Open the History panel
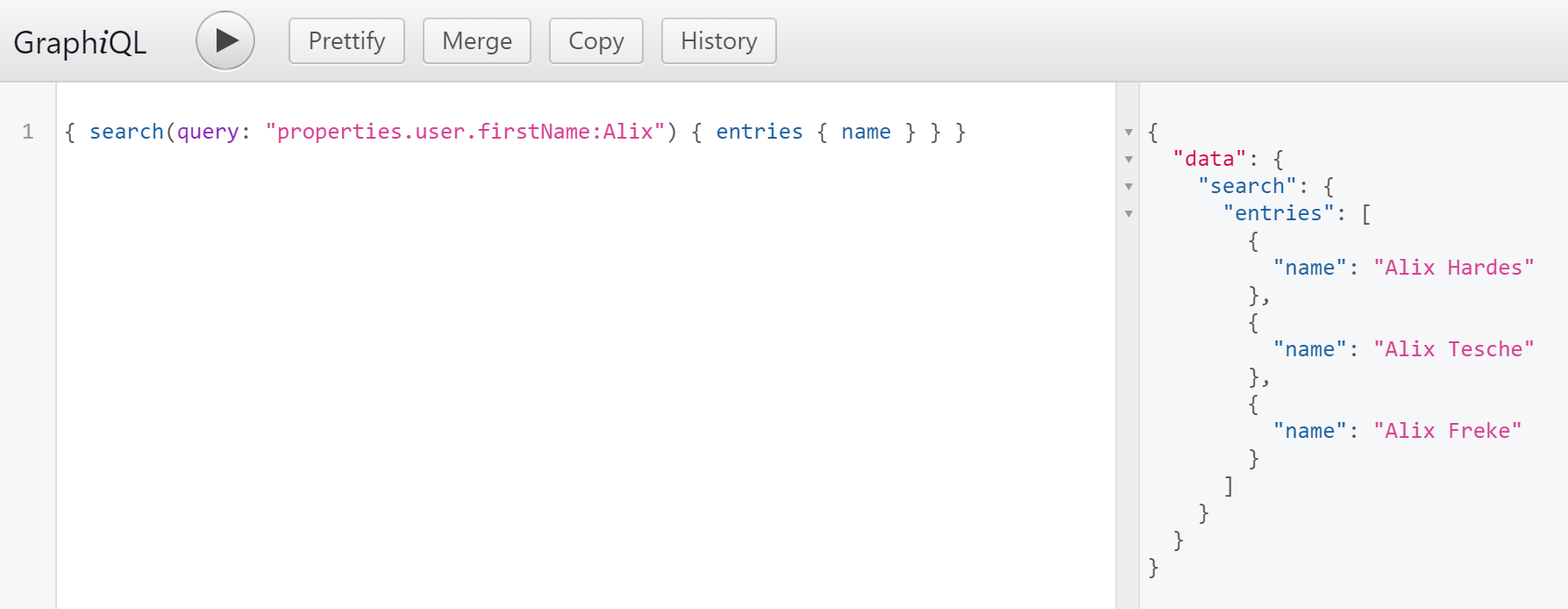 coord(718,41)
